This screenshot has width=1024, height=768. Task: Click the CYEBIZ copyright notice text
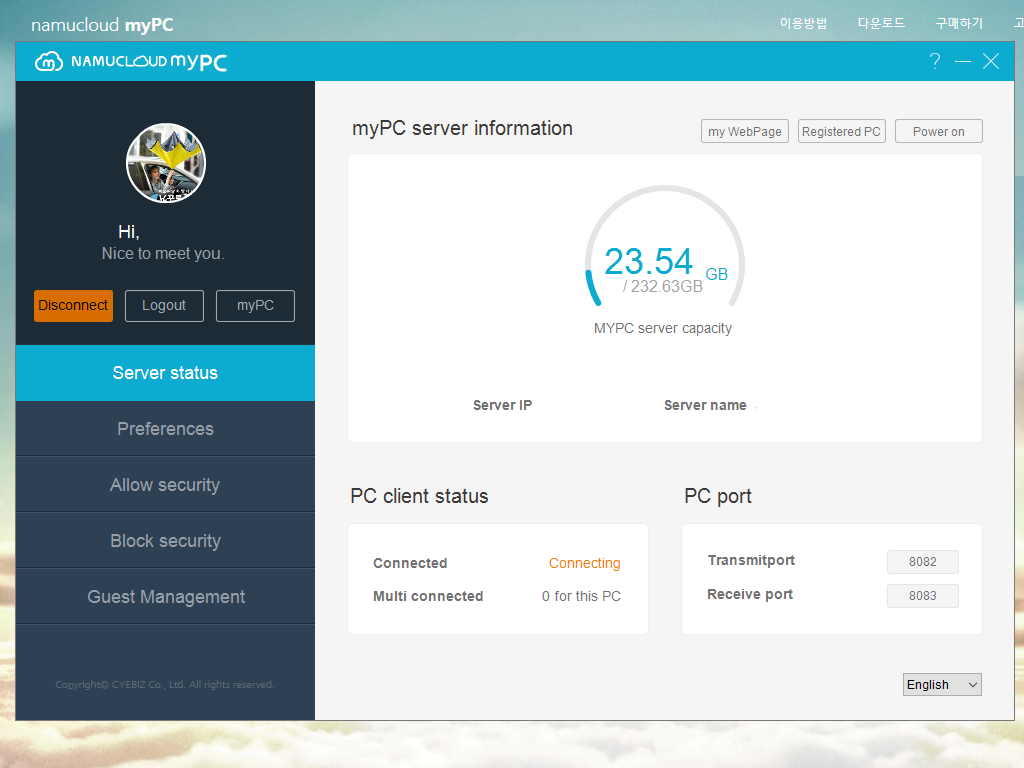(x=165, y=684)
